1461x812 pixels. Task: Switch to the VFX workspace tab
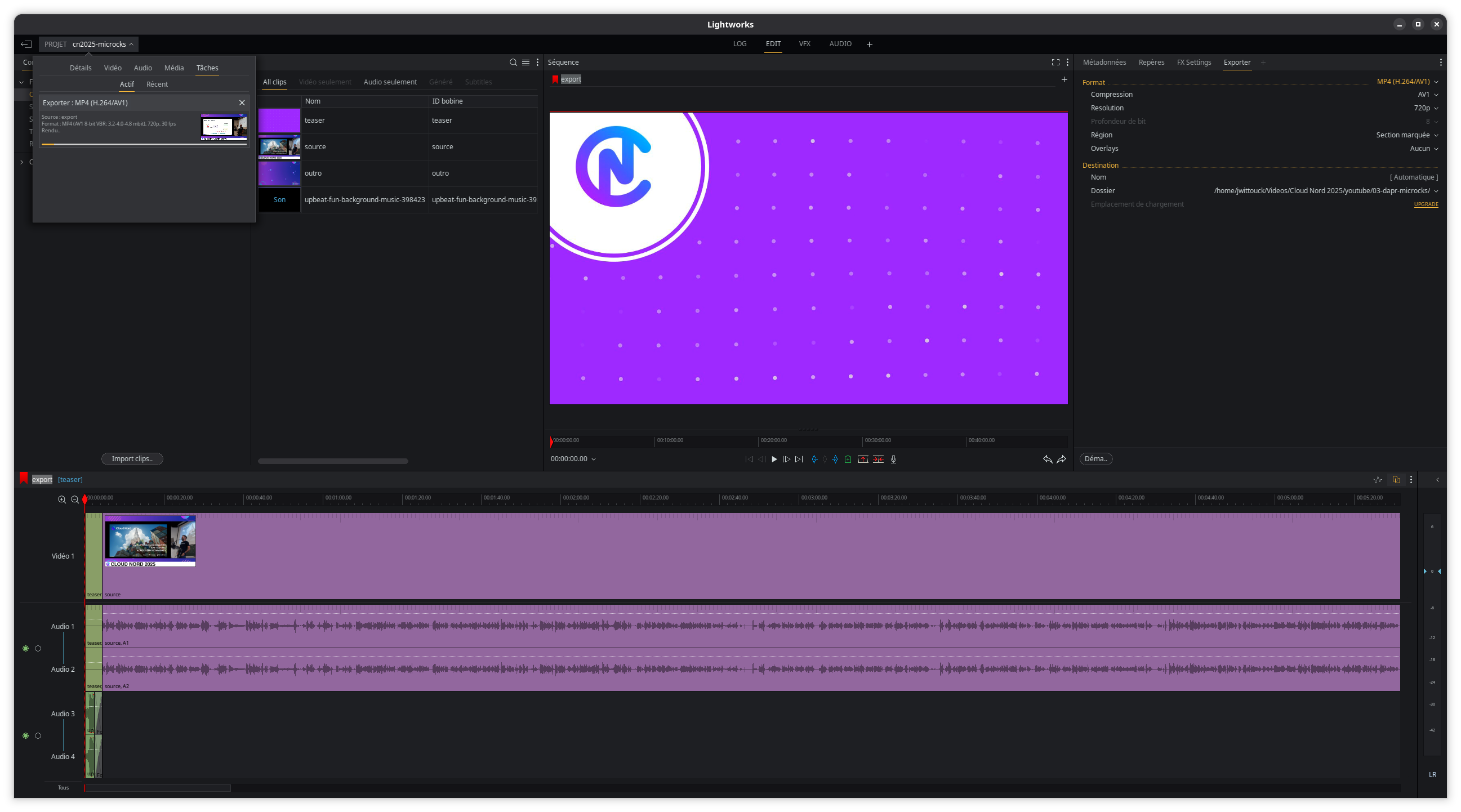804,44
